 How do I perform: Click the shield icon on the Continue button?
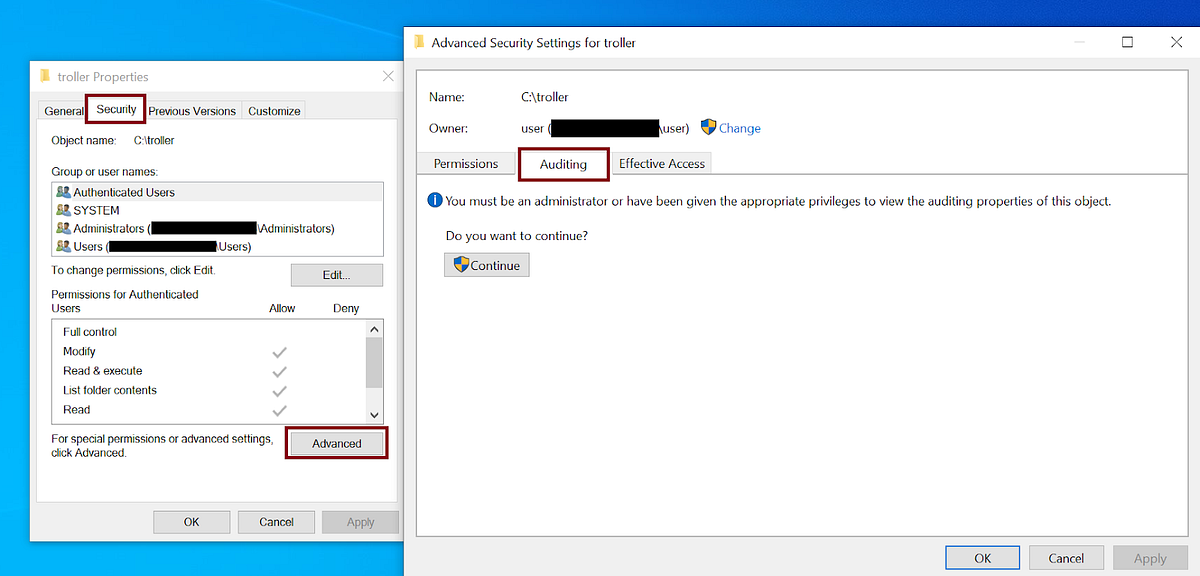point(460,264)
